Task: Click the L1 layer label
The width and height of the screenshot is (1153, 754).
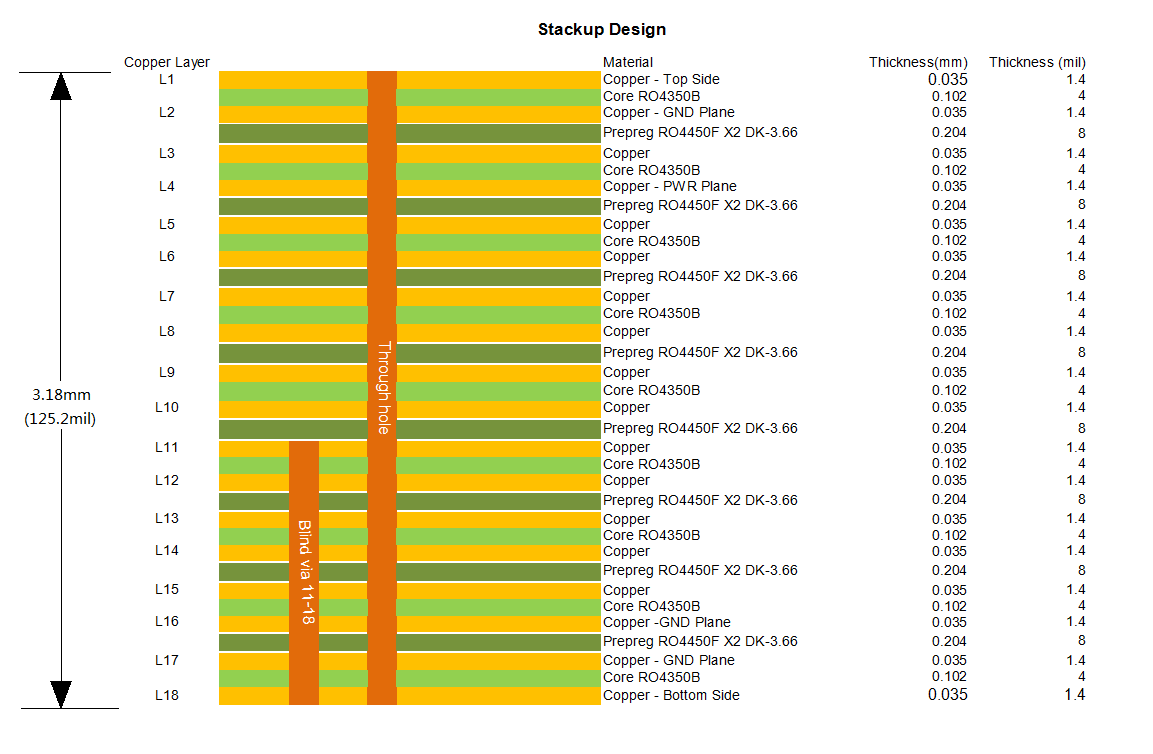Action: 167,79
